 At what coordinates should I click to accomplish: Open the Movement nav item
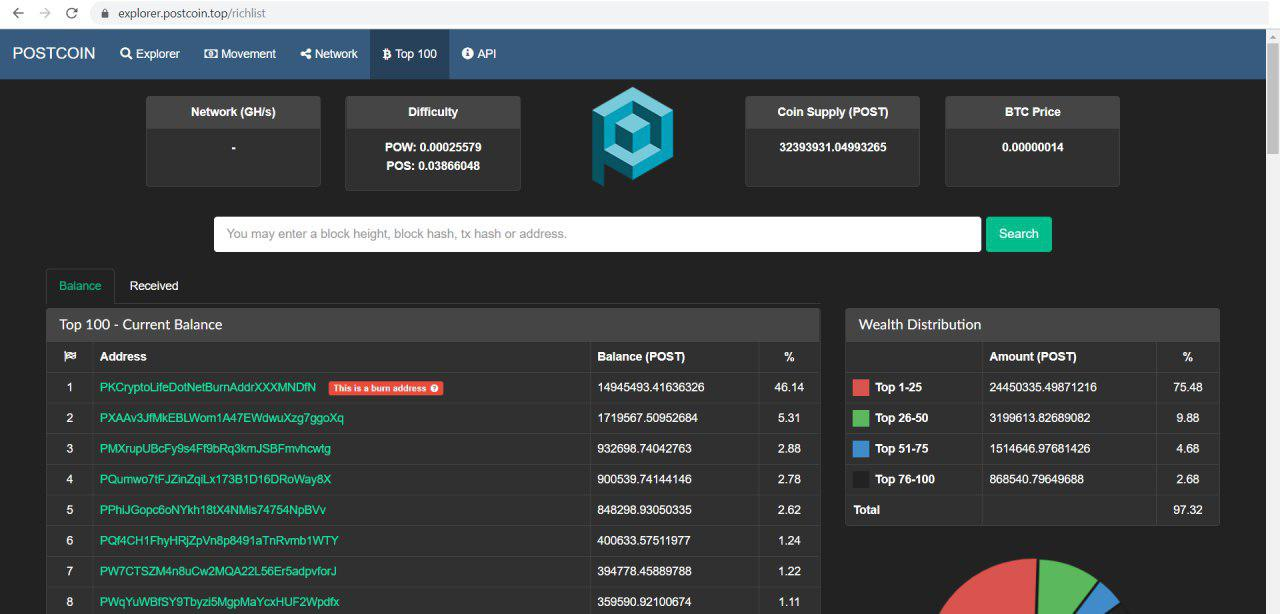pyautogui.click(x=240, y=54)
